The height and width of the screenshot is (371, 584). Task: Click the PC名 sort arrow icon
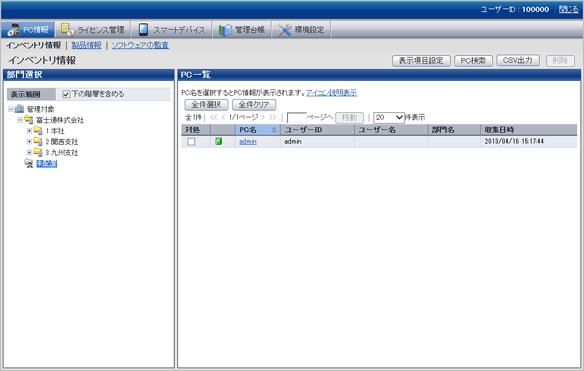tap(274, 130)
